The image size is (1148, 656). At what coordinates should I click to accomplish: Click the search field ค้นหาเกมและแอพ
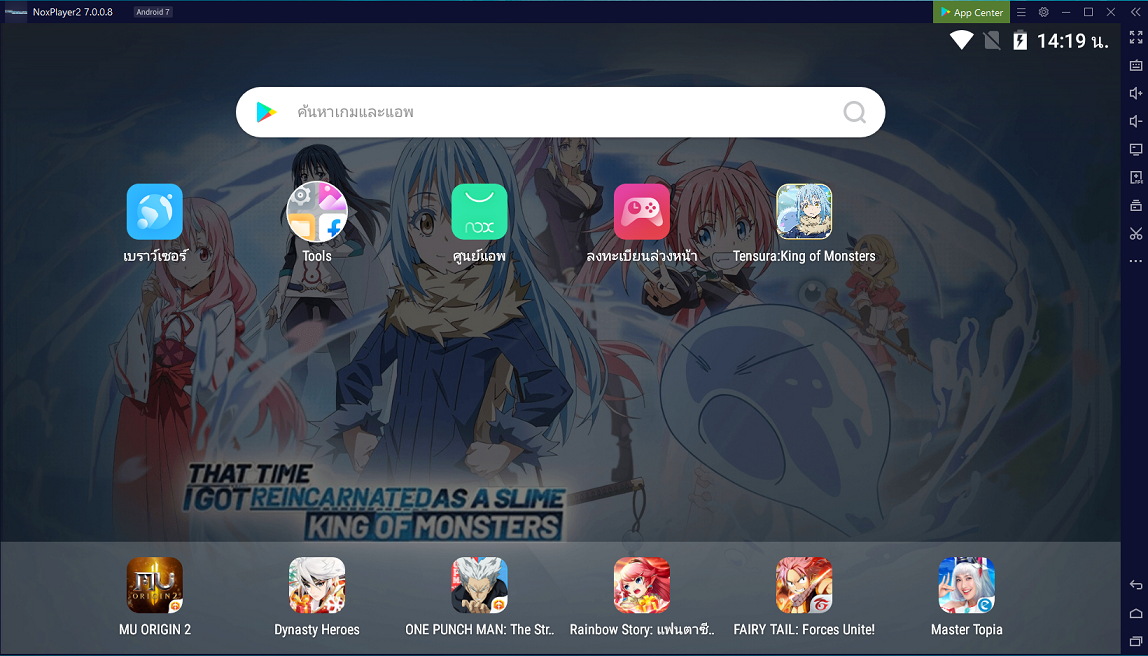[560, 112]
